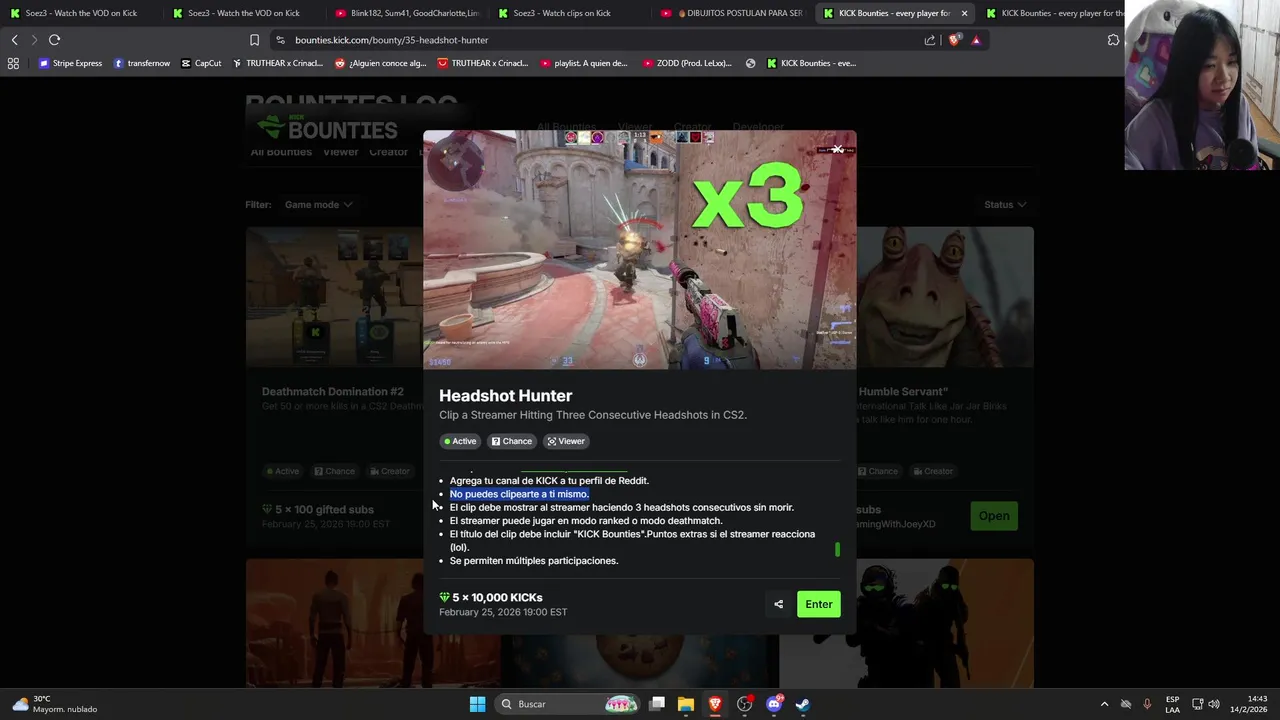This screenshot has width=1280, height=720.
Task: Close the Headshot Hunter popup
Action: (838, 149)
